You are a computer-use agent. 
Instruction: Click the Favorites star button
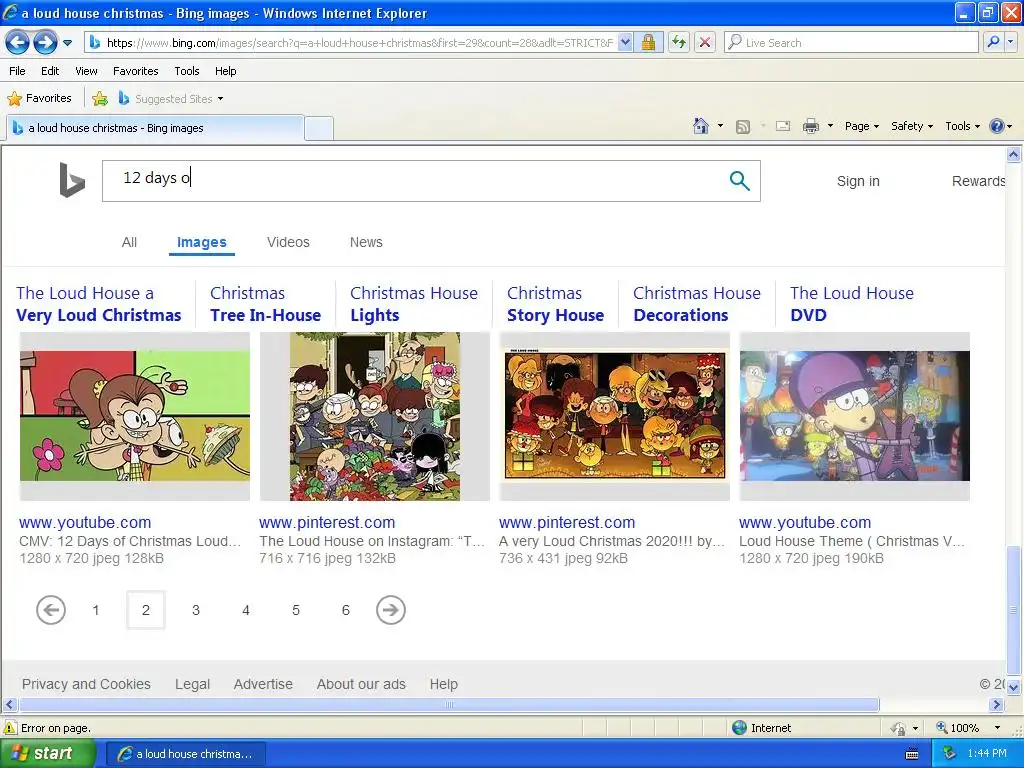39,99
